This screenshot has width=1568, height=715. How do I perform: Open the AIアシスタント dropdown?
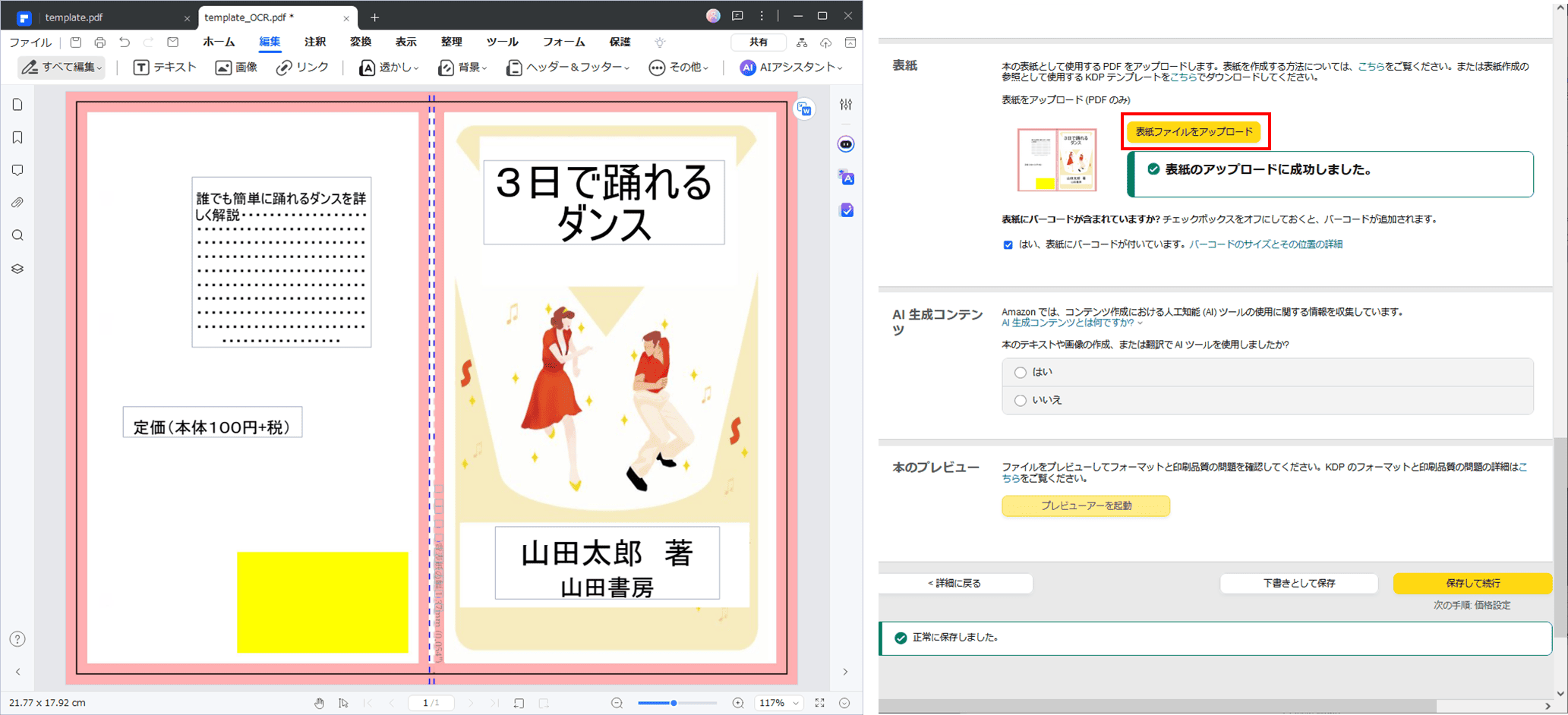pos(792,68)
